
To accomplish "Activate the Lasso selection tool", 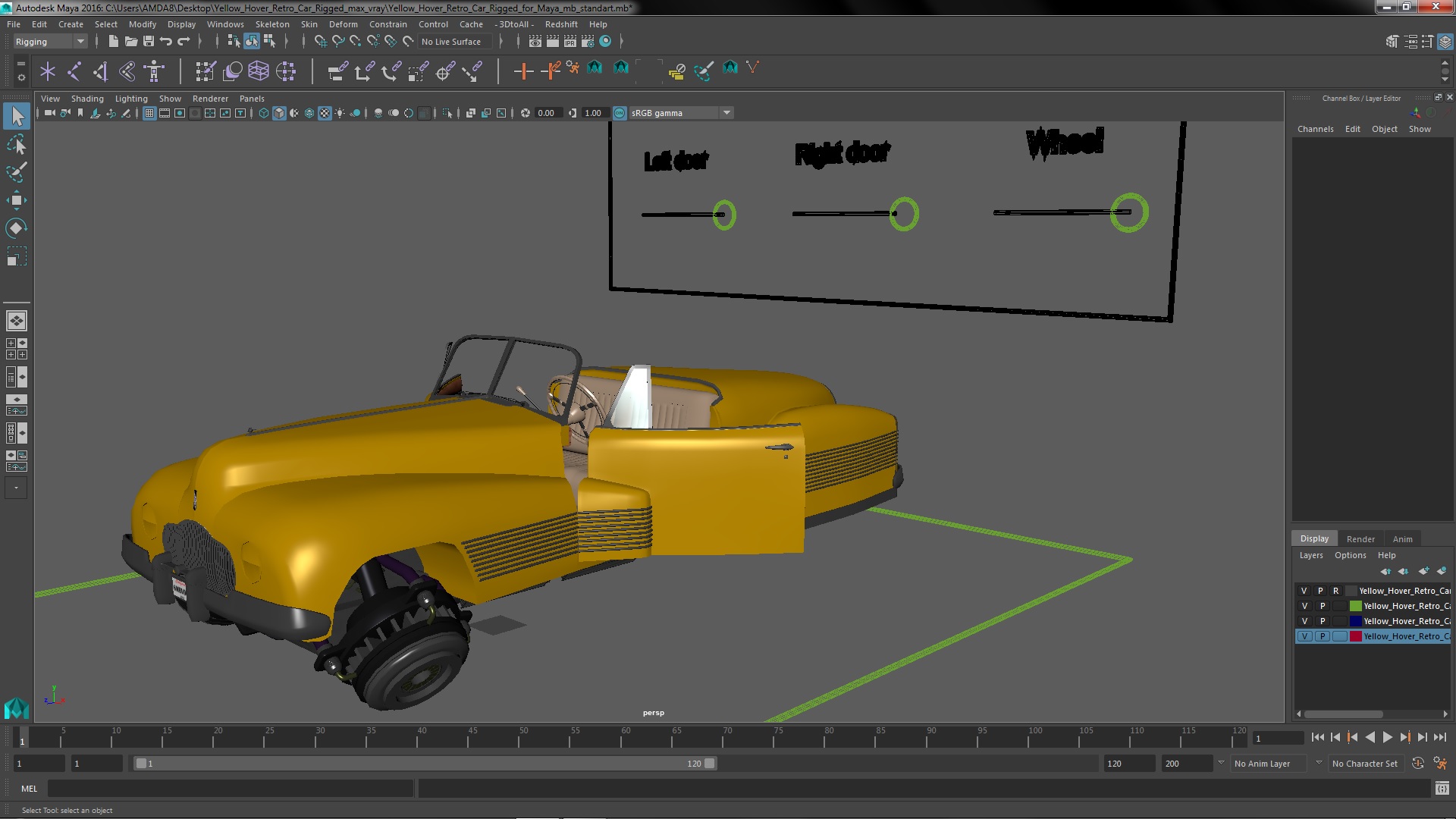I will tap(16, 144).
